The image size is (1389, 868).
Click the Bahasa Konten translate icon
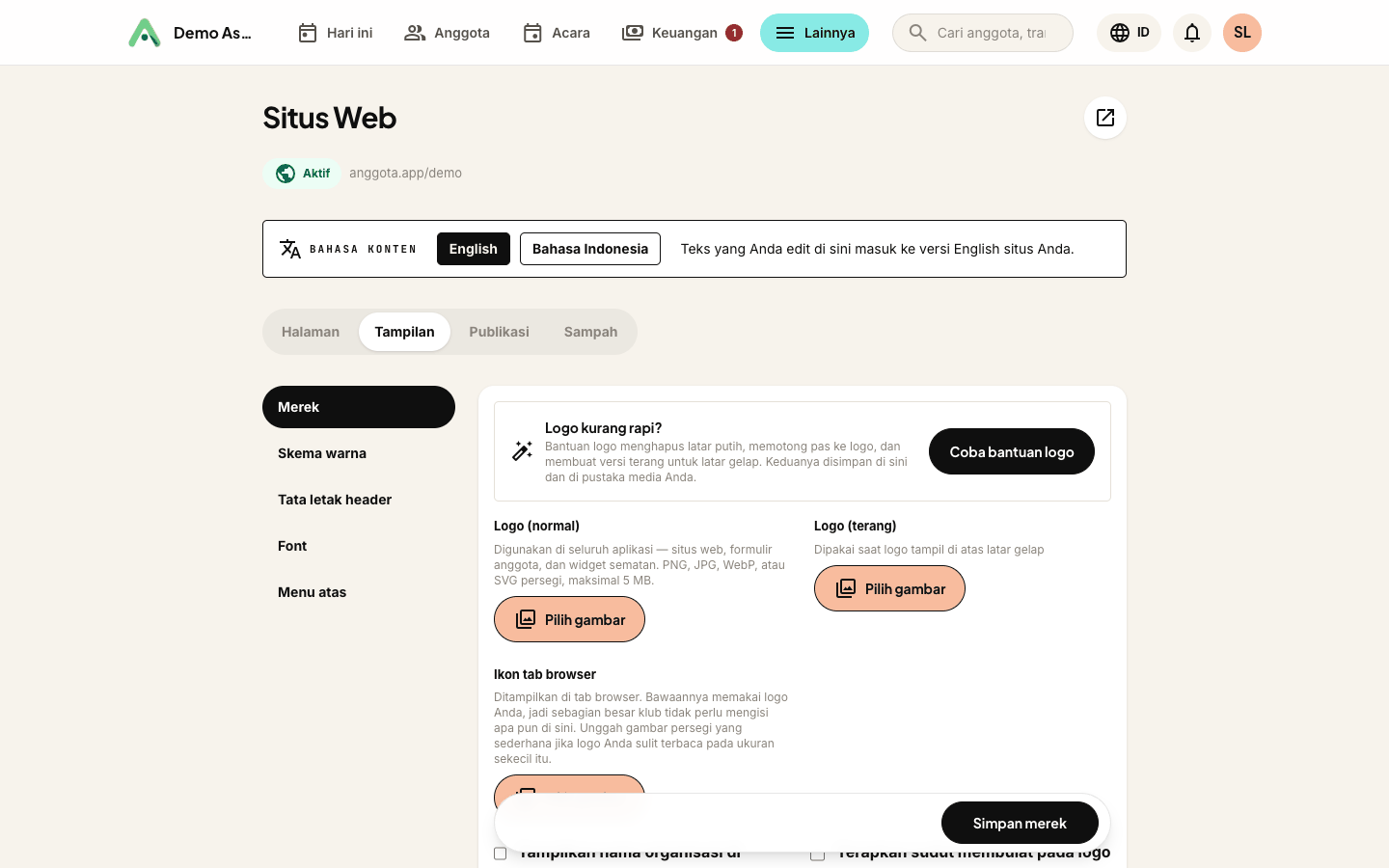[x=289, y=249]
